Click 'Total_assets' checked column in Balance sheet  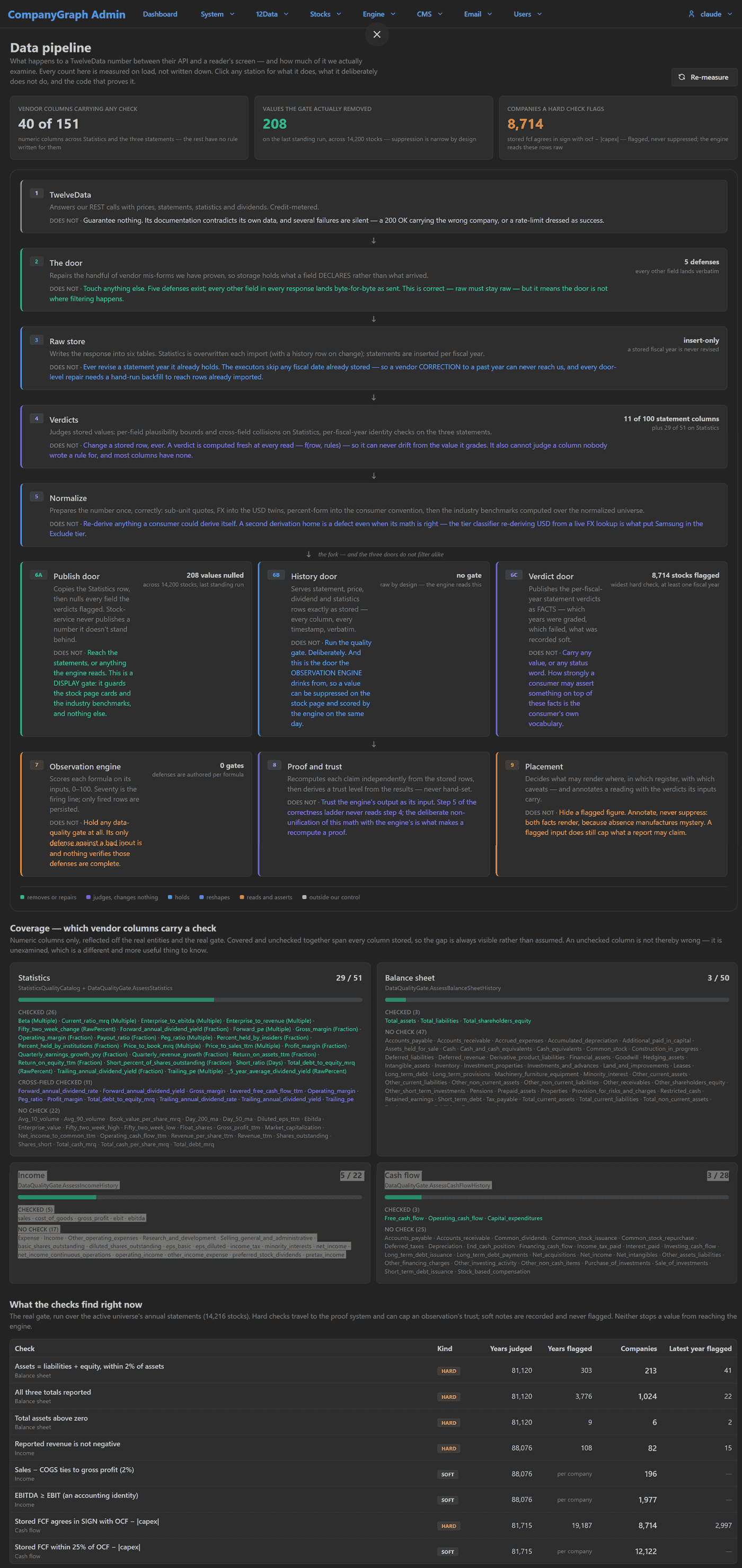click(x=400, y=1020)
